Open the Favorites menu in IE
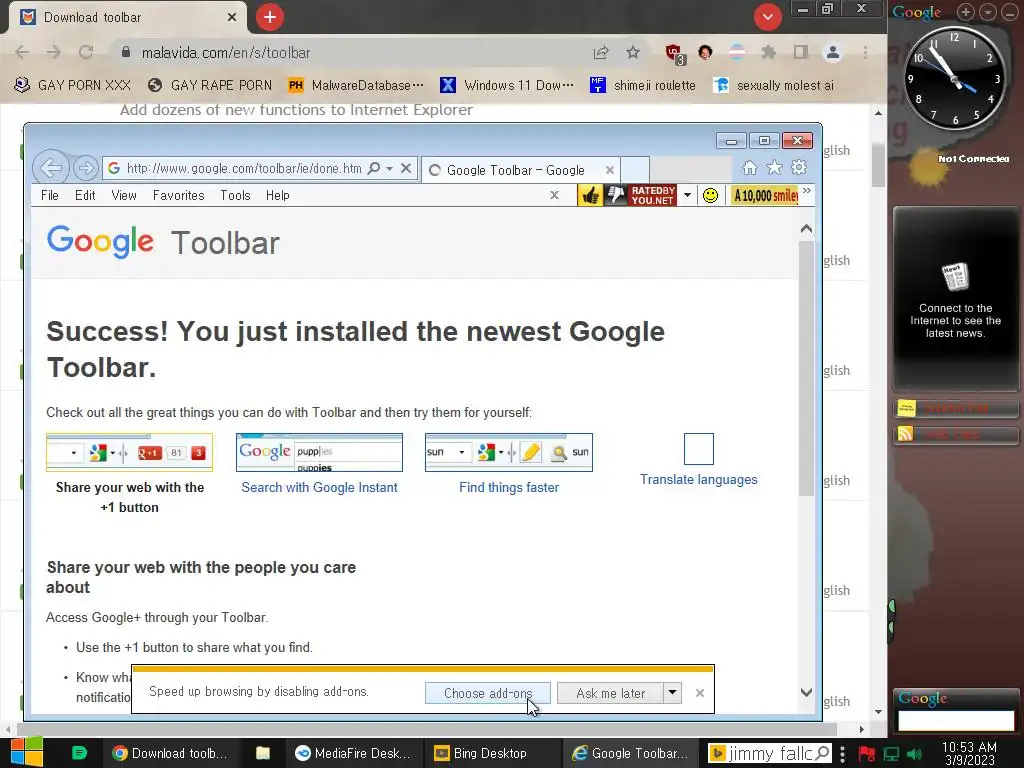Screen dimensions: 1024x768 click(x=178, y=195)
